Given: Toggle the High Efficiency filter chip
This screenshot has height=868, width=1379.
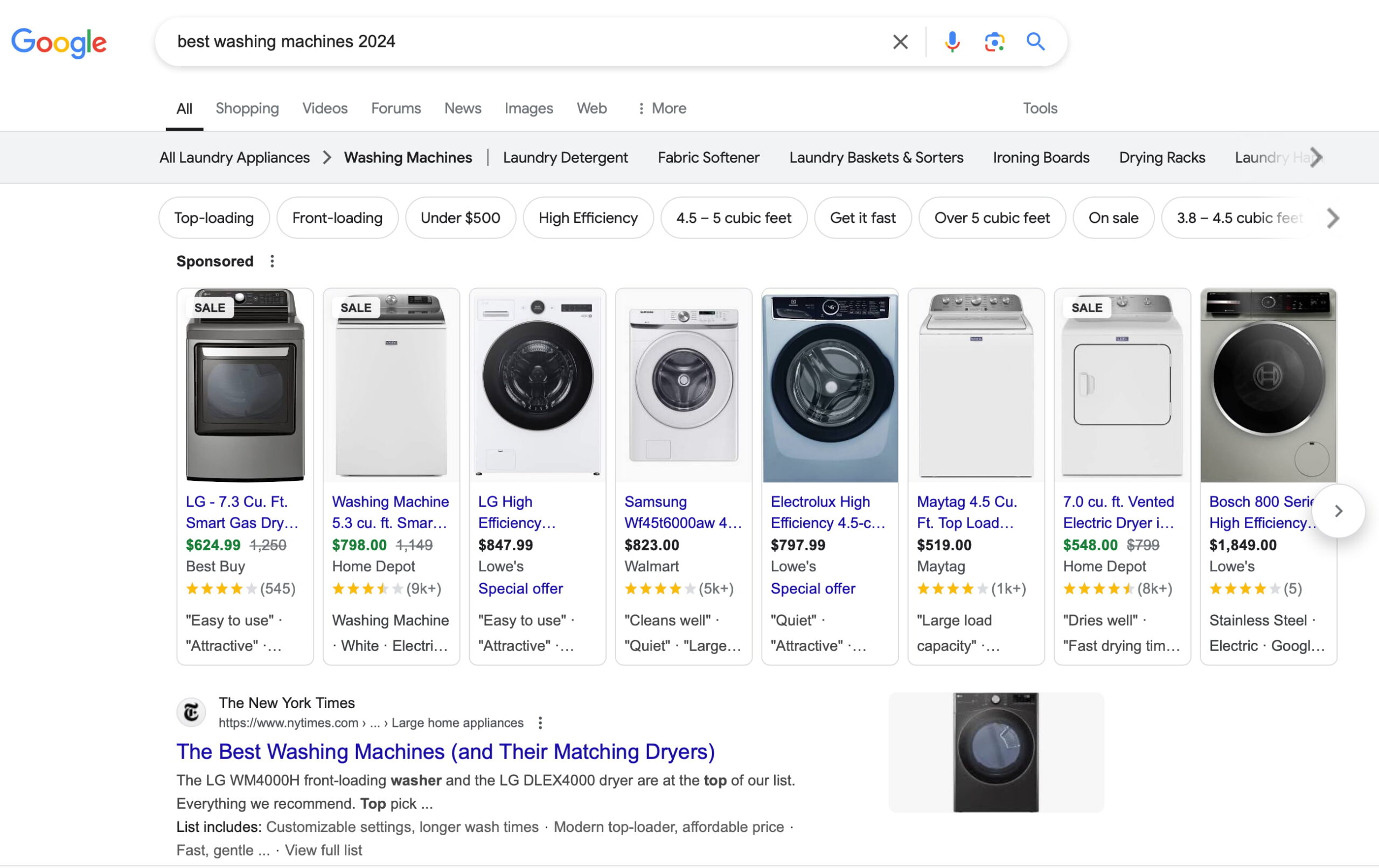Looking at the screenshot, I should (588, 218).
